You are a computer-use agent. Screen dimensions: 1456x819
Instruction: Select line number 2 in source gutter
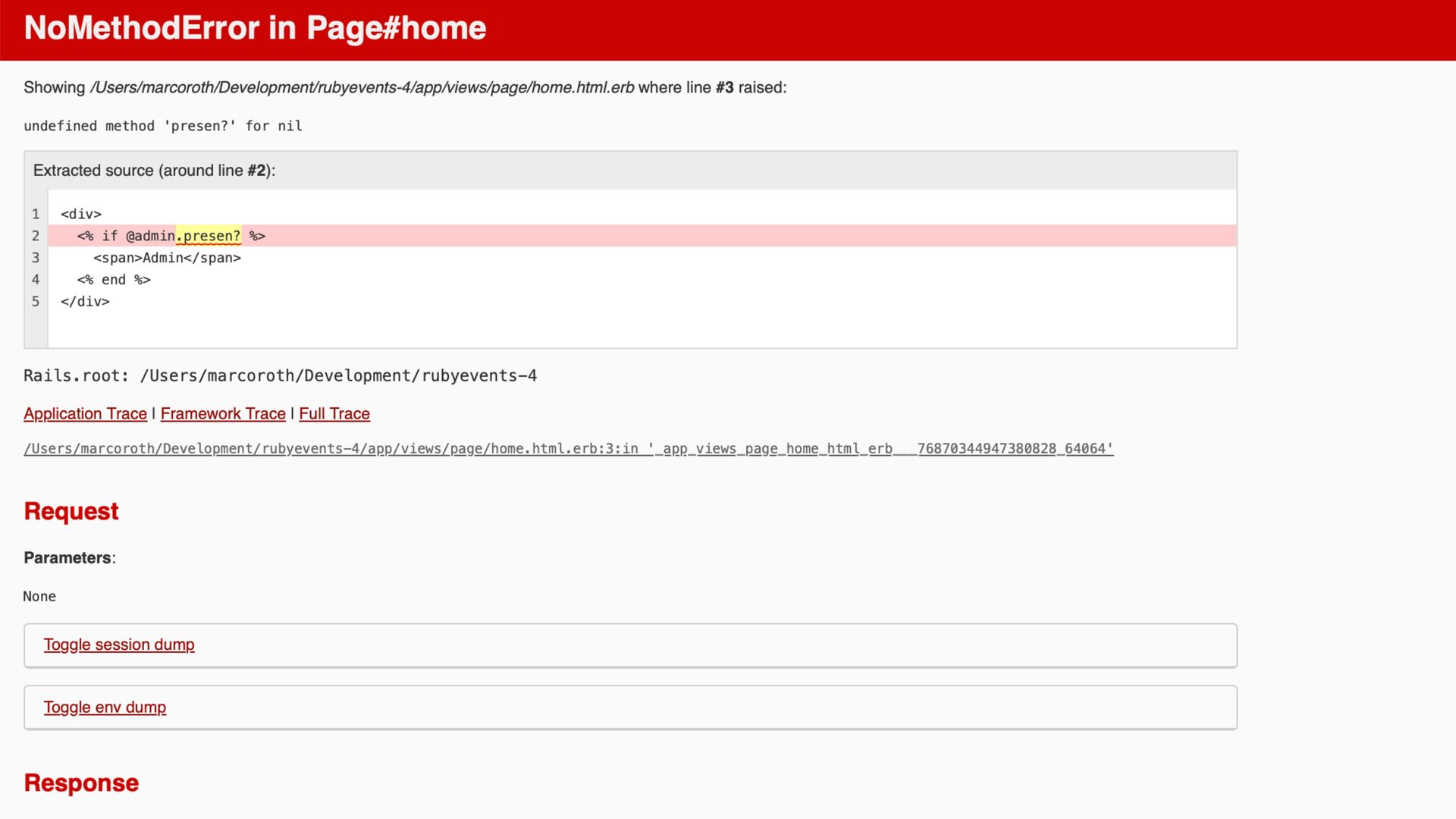pos(36,236)
